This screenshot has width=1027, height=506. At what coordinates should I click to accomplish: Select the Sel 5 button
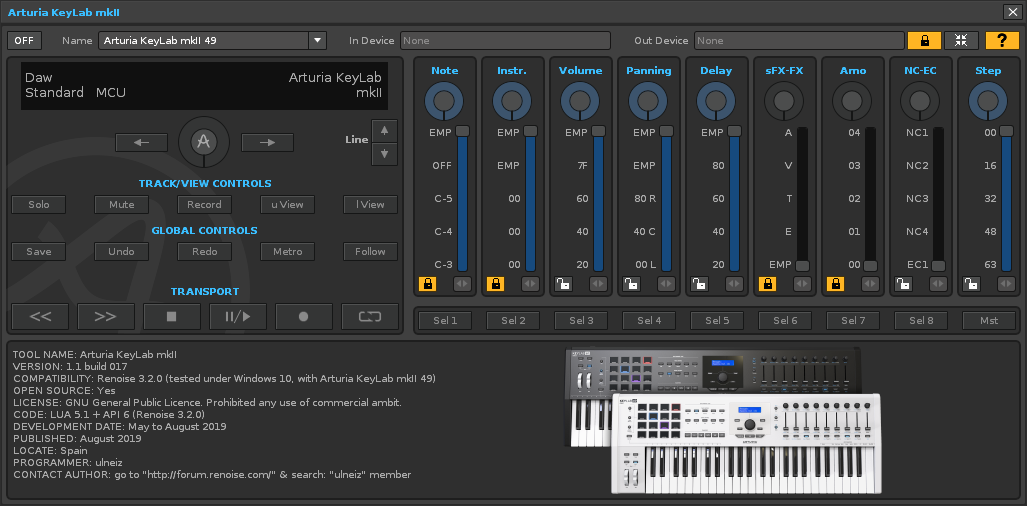pos(717,321)
